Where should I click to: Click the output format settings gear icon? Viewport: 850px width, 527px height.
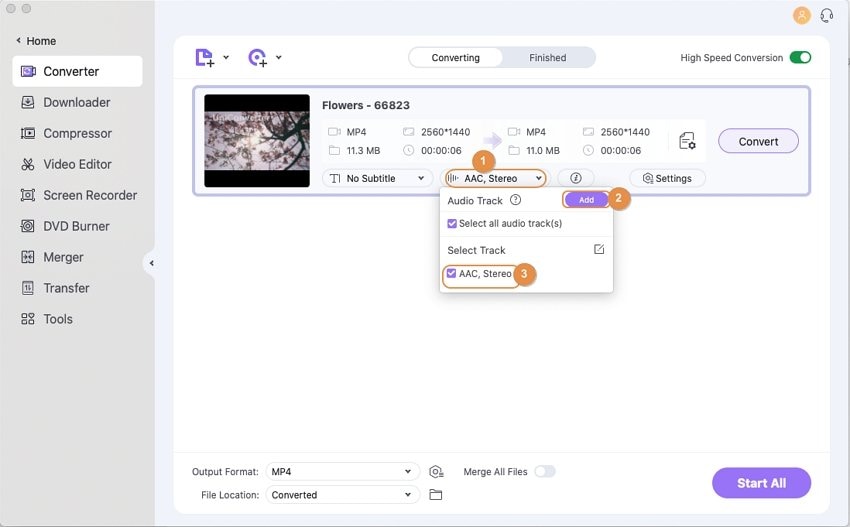[x=436, y=472]
